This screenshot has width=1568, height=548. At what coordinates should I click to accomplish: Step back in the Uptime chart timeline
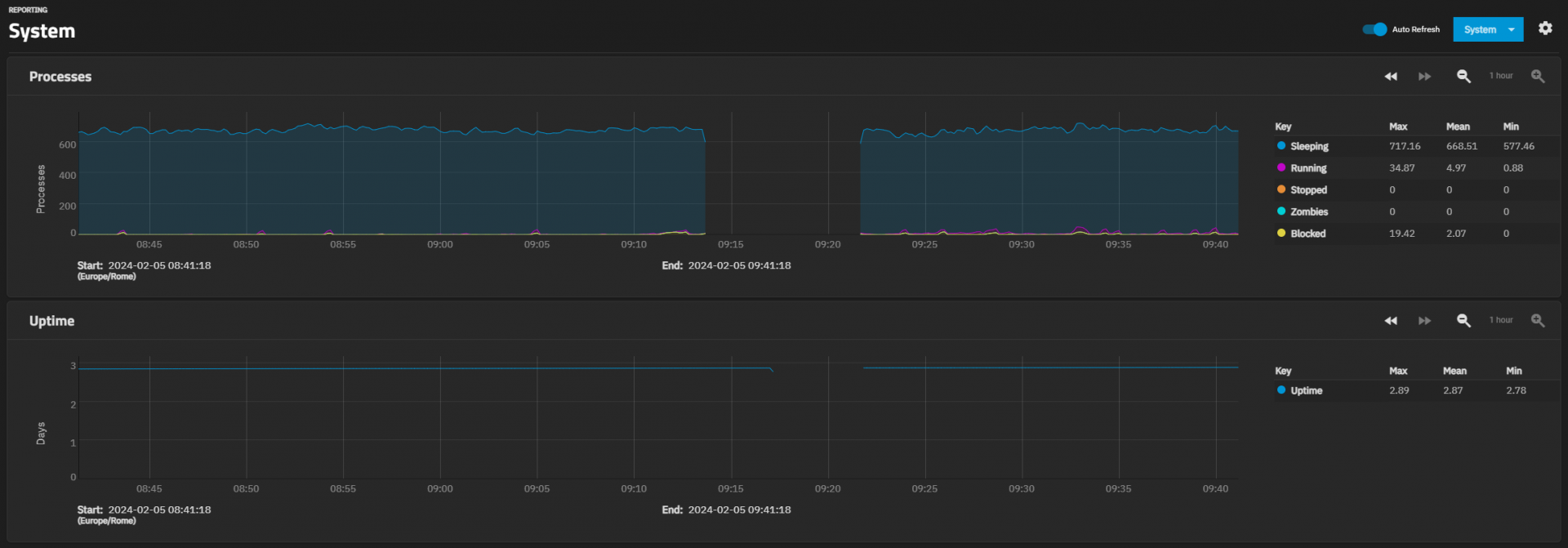tap(1391, 320)
